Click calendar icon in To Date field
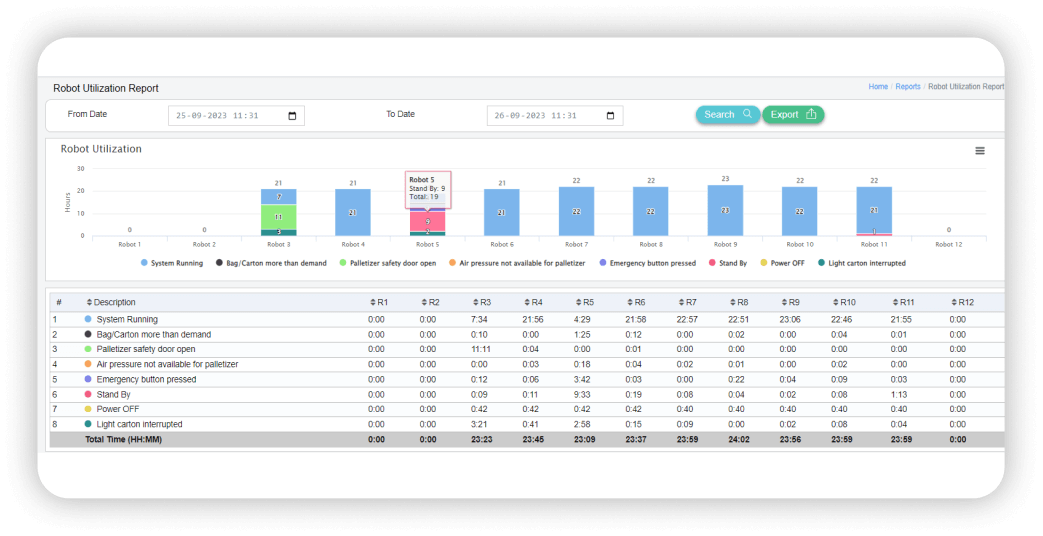Viewport: 1043px width, 536px height. (610, 116)
